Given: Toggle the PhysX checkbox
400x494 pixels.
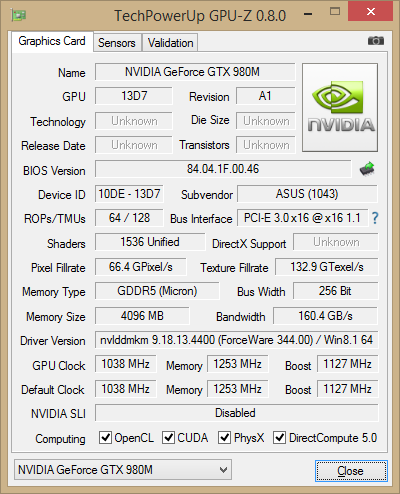Looking at the screenshot, I should [x=224, y=438].
